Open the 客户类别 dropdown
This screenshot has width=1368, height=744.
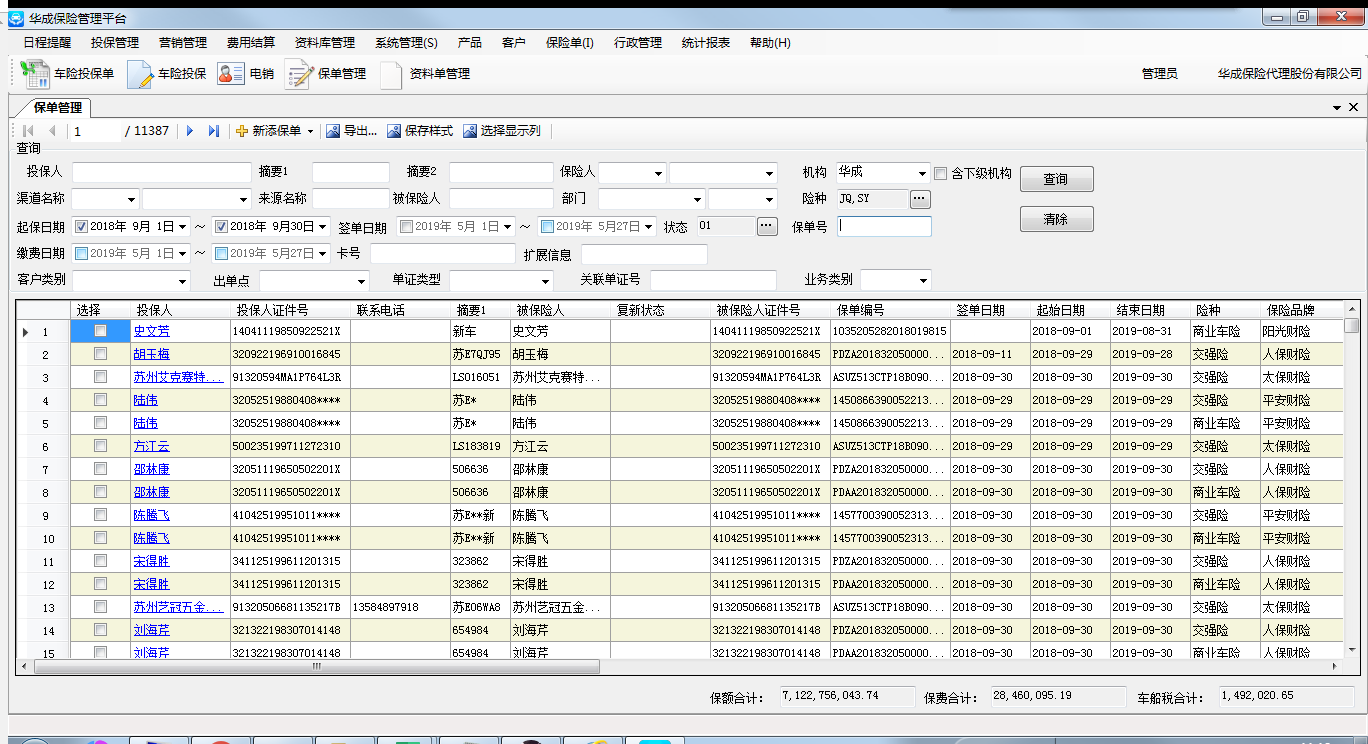click(x=181, y=281)
